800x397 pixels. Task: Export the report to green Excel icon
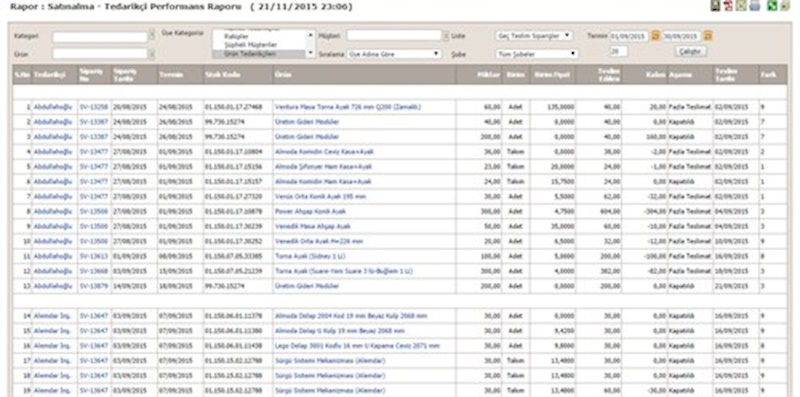[772, 6]
